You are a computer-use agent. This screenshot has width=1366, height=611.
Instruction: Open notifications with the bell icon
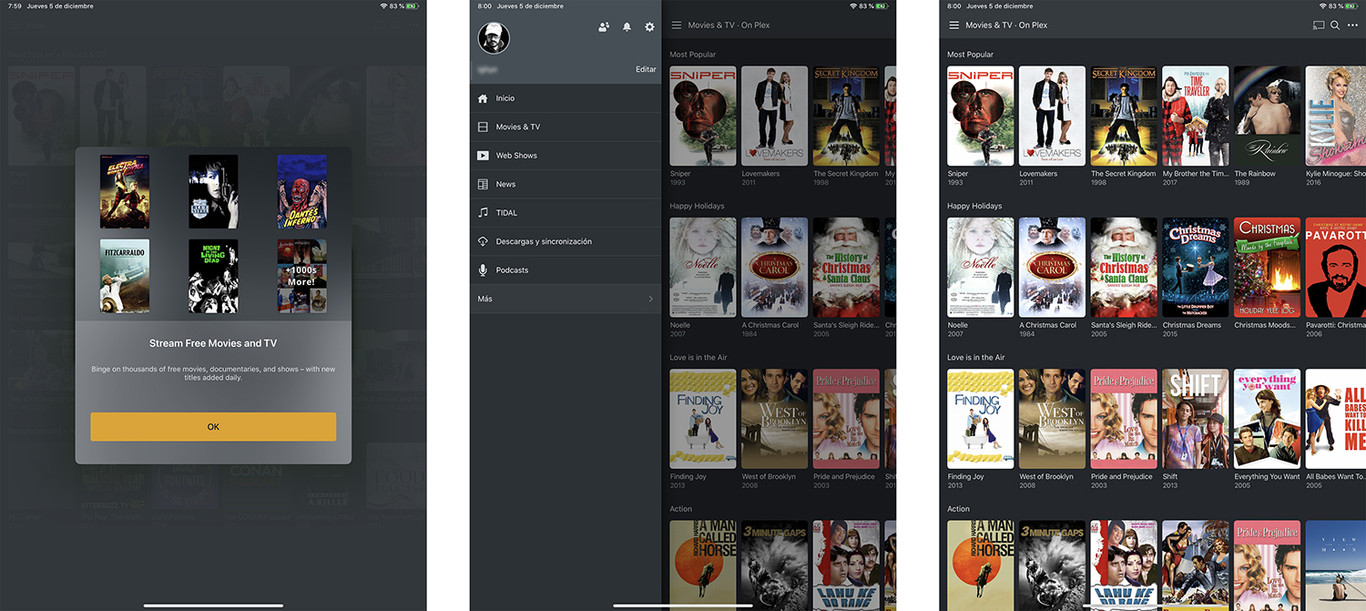tap(627, 27)
